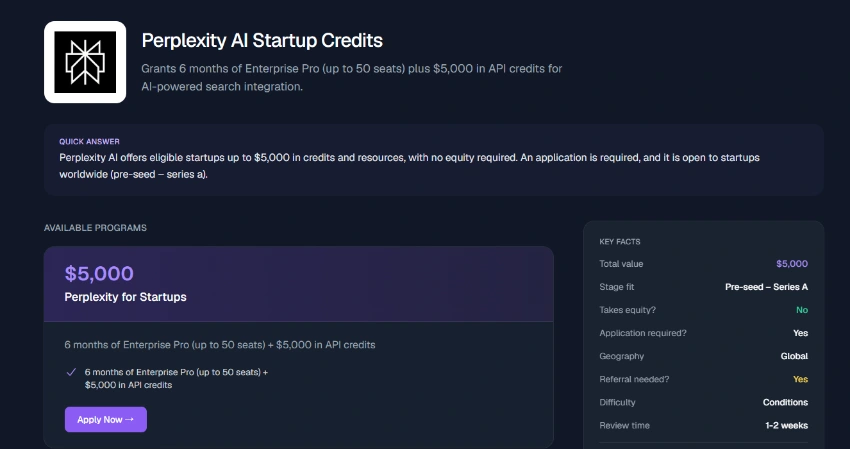Click the 1-2 weeks review time

pyautogui.click(x=787, y=426)
